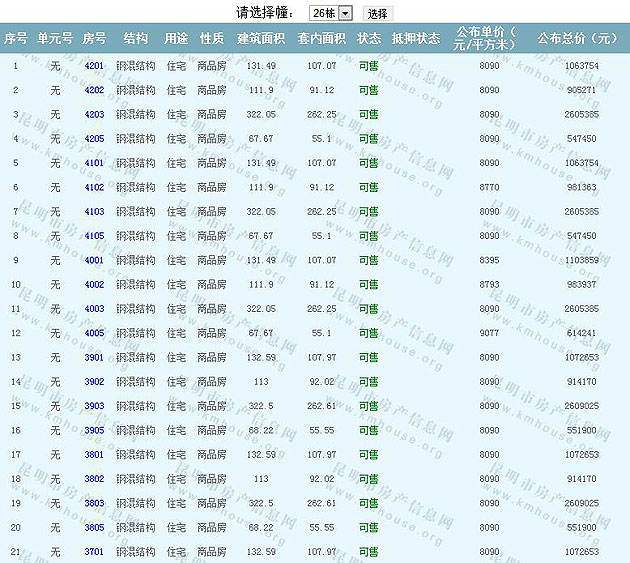Screen dimensions: 630x563
Task: Open room 4103 link
Action: point(94,212)
